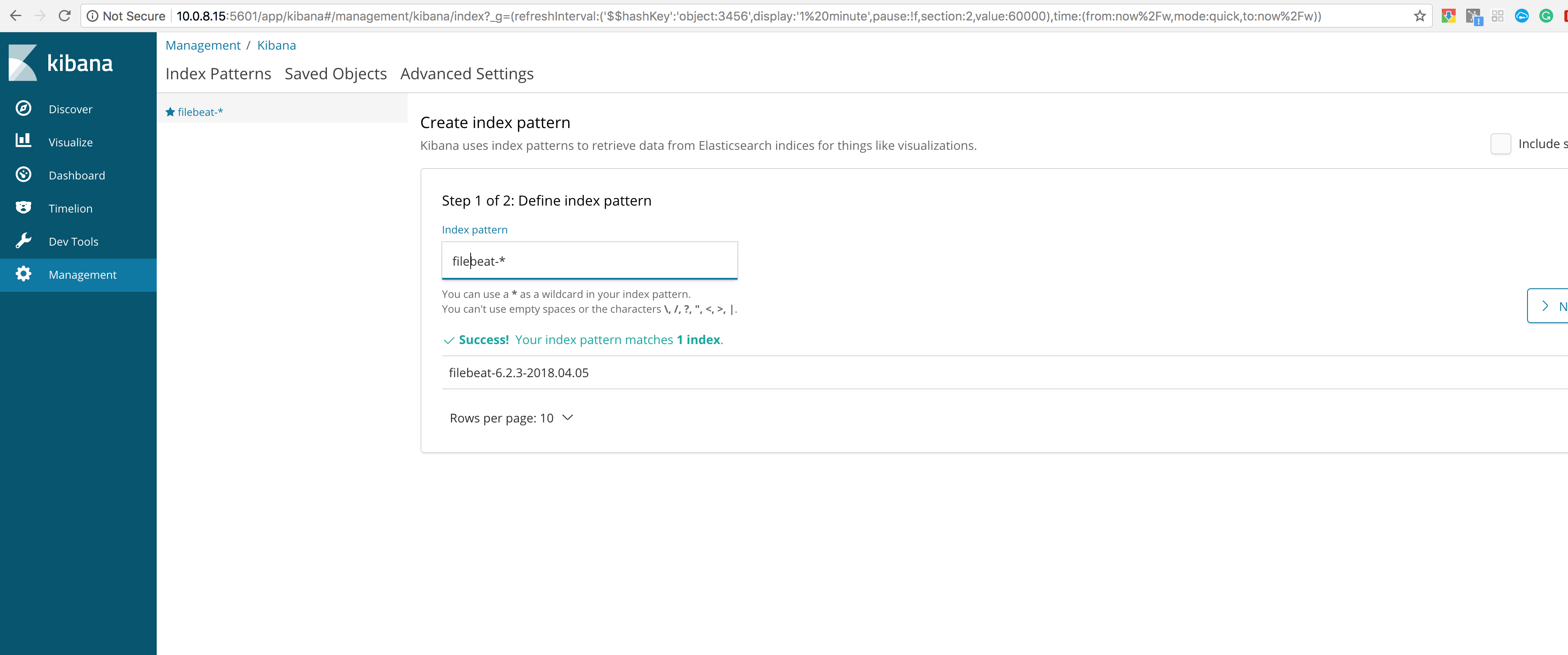
Task: Click the Next step chevron
Action: [1545, 306]
